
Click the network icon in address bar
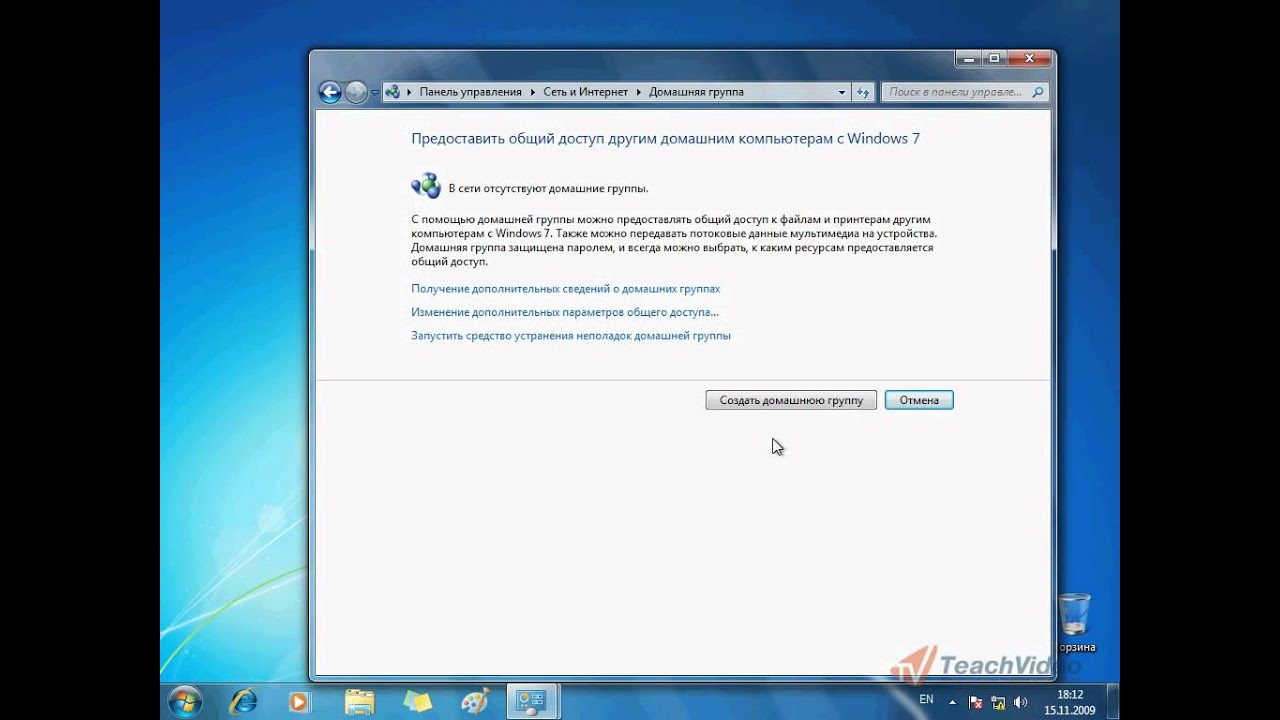[392, 92]
